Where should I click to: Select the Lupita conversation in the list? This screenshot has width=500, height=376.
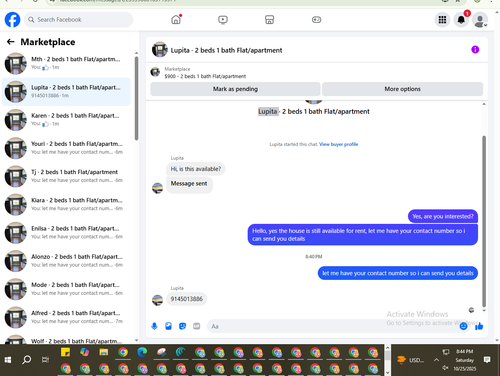click(66, 92)
